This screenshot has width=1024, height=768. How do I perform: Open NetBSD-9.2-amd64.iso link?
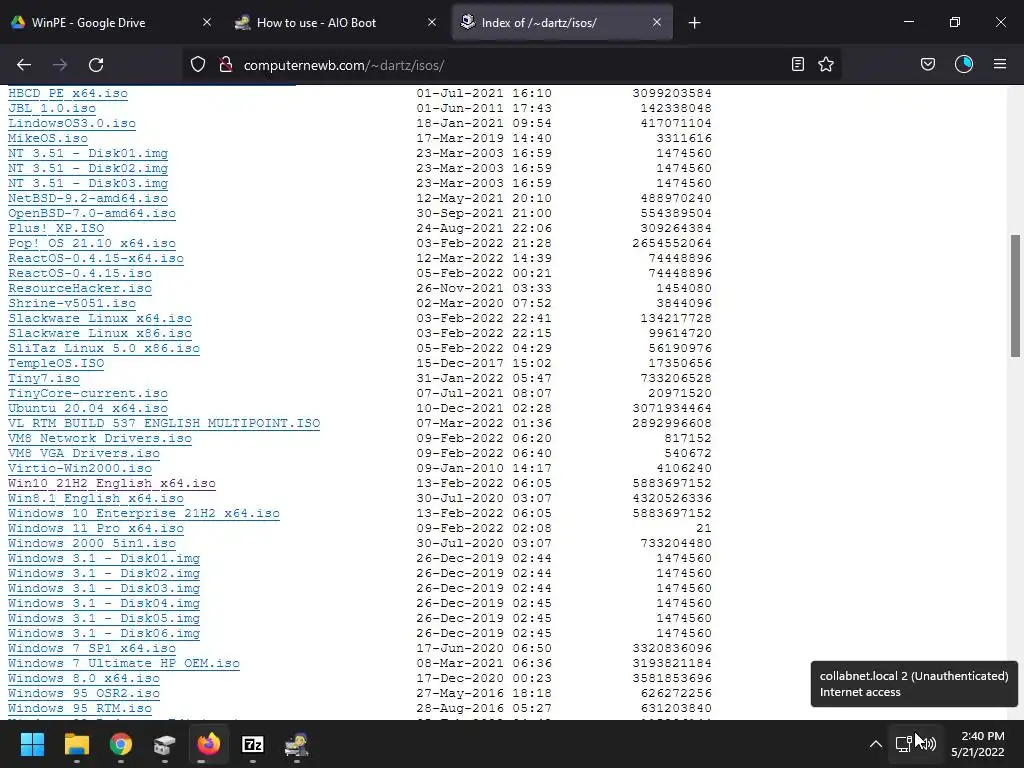tap(88, 199)
